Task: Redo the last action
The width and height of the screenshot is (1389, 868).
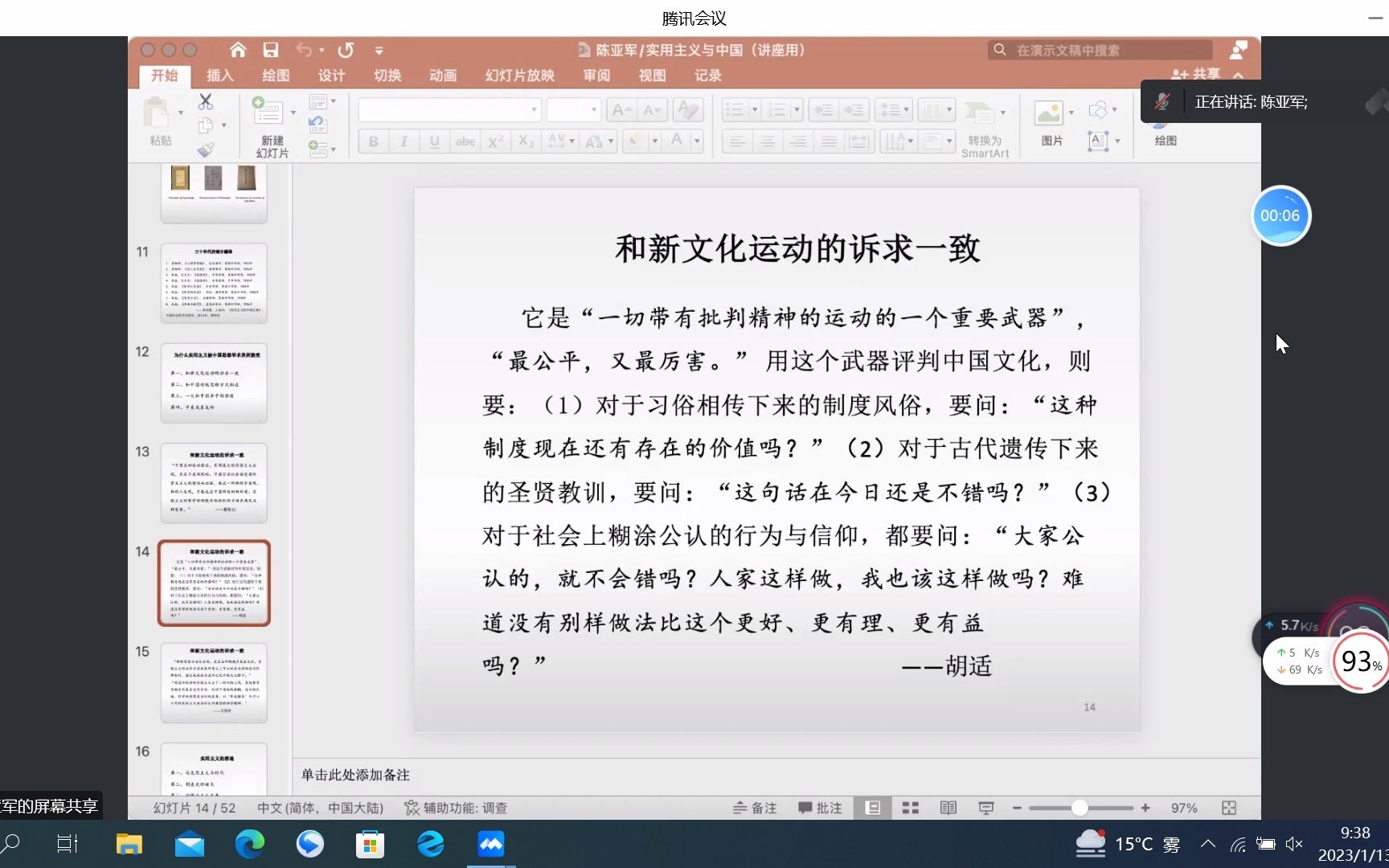Action: tap(346, 50)
